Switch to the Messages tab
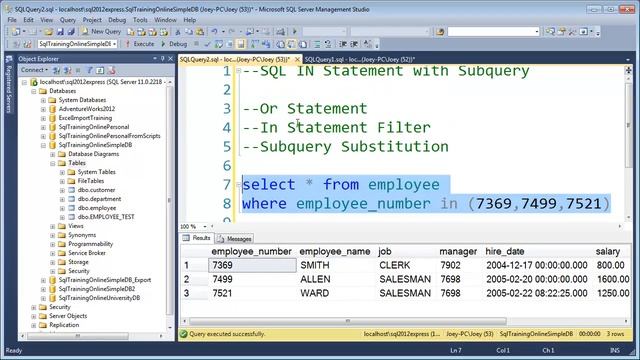The width and height of the screenshot is (640, 360). click(235, 239)
